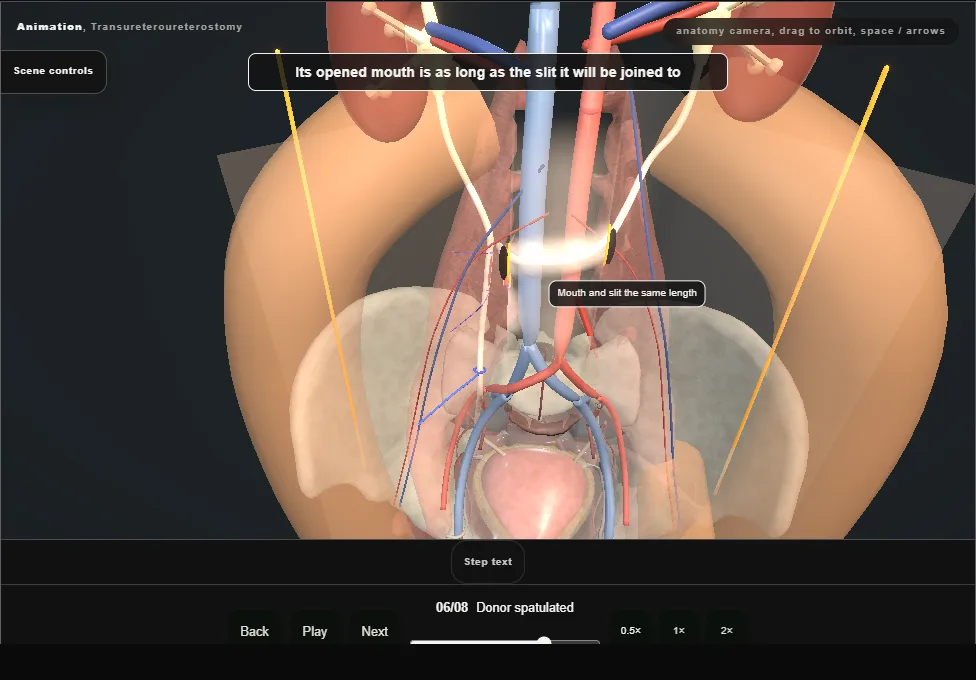The width and height of the screenshot is (976, 680).
Task: Click the black slit marker right of aorta
Action: coord(611,245)
